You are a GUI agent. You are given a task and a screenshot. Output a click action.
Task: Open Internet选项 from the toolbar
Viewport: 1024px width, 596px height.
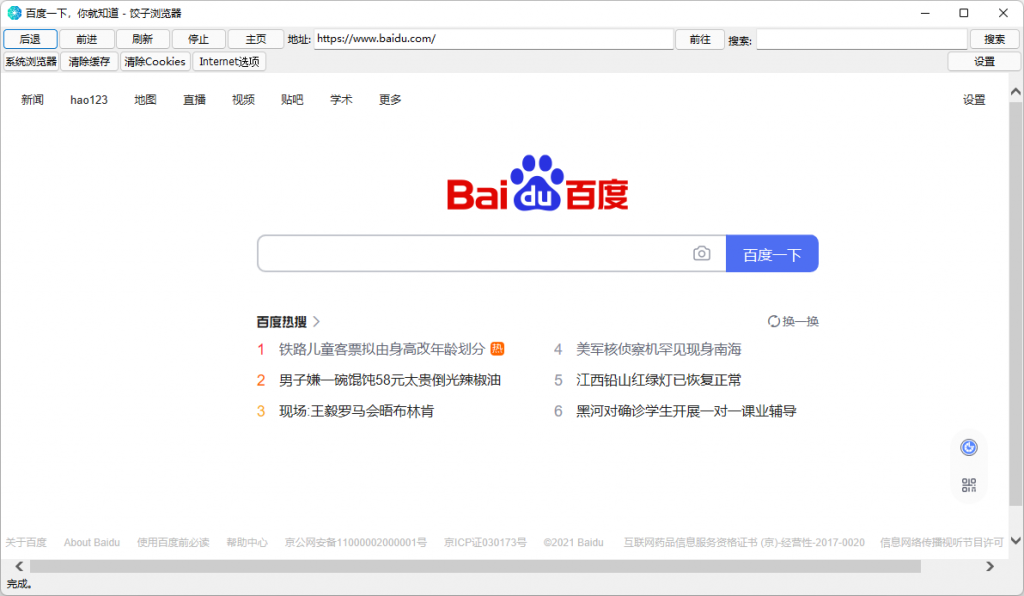229,62
